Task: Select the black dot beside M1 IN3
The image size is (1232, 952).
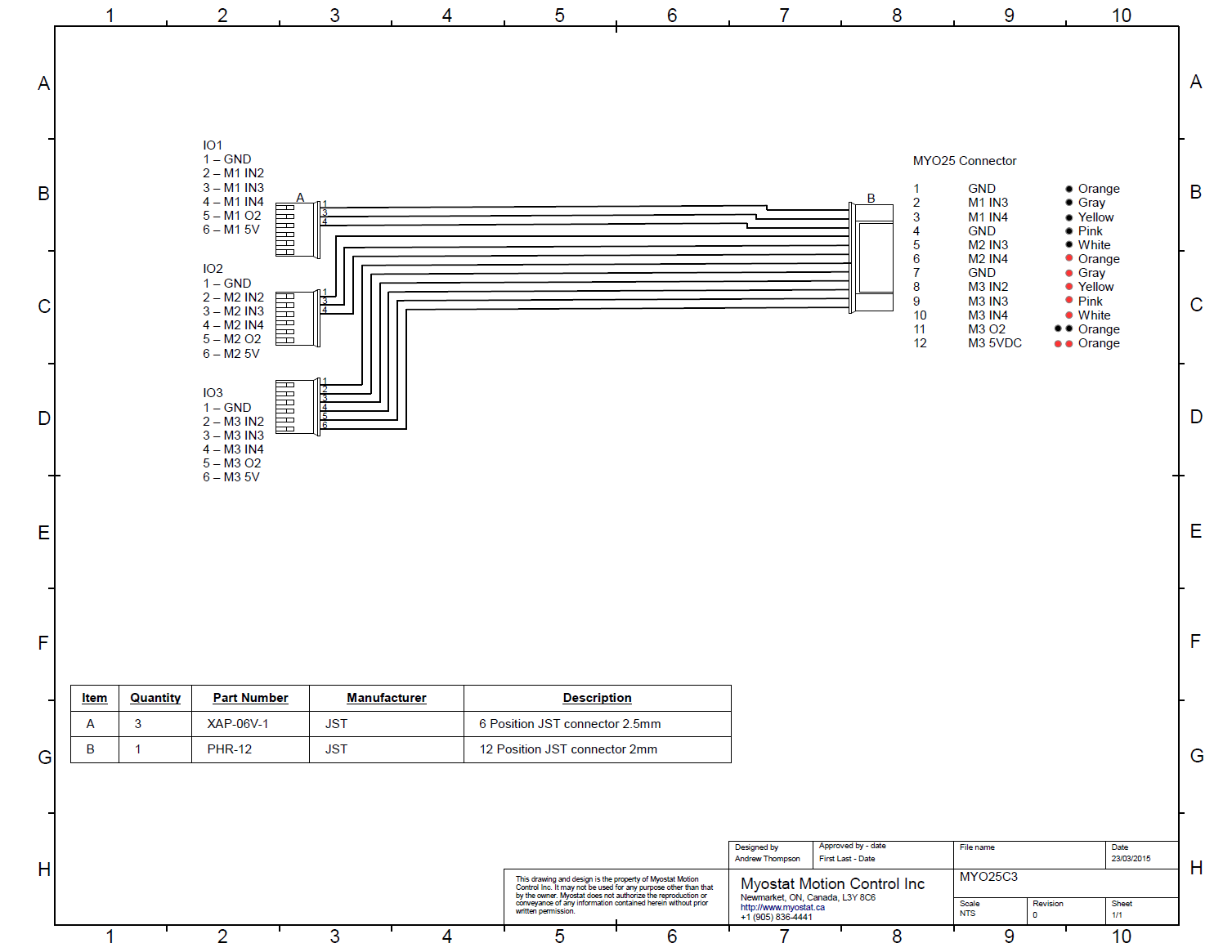Action: 1068,203
